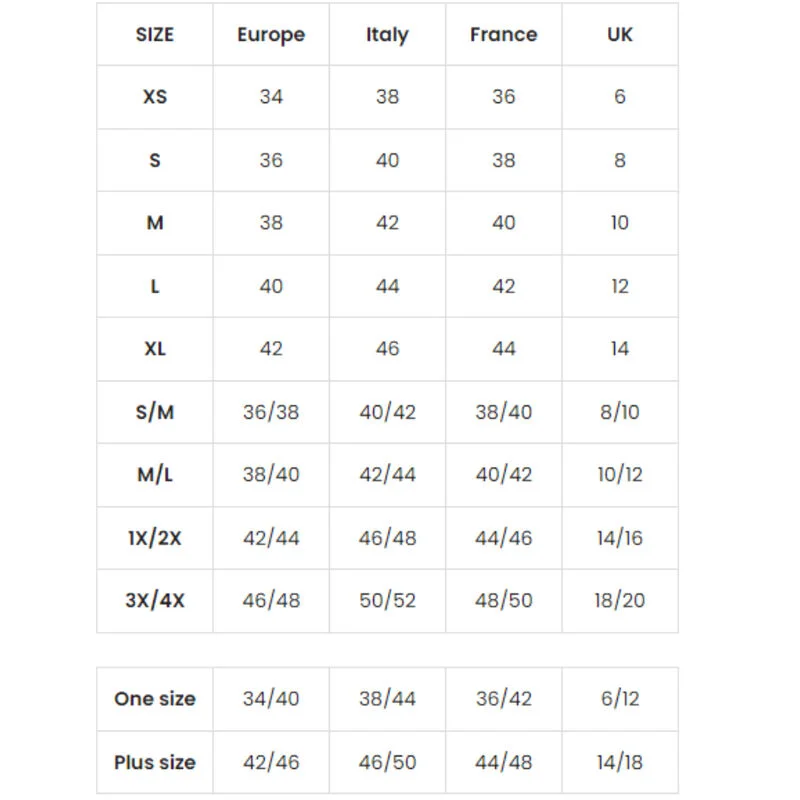Click the UK column header
The image size is (800, 800).
click(x=620, y=35)
